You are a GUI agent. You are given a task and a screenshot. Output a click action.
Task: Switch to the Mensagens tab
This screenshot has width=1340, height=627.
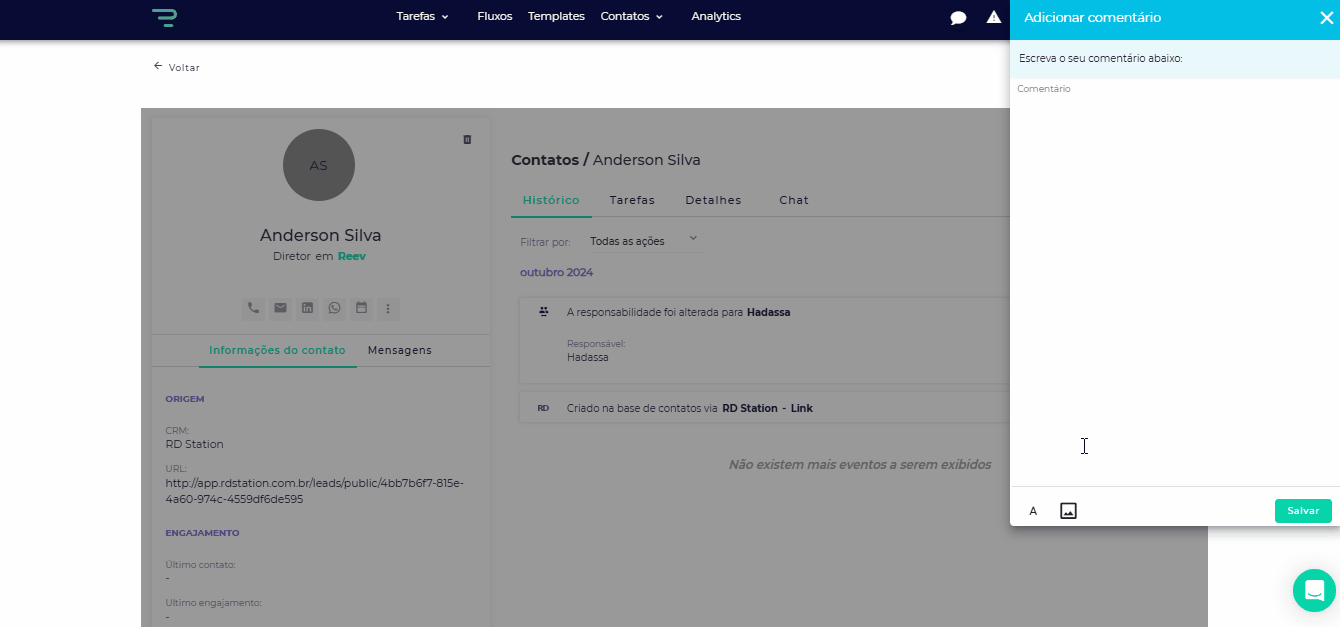point(400,350)
